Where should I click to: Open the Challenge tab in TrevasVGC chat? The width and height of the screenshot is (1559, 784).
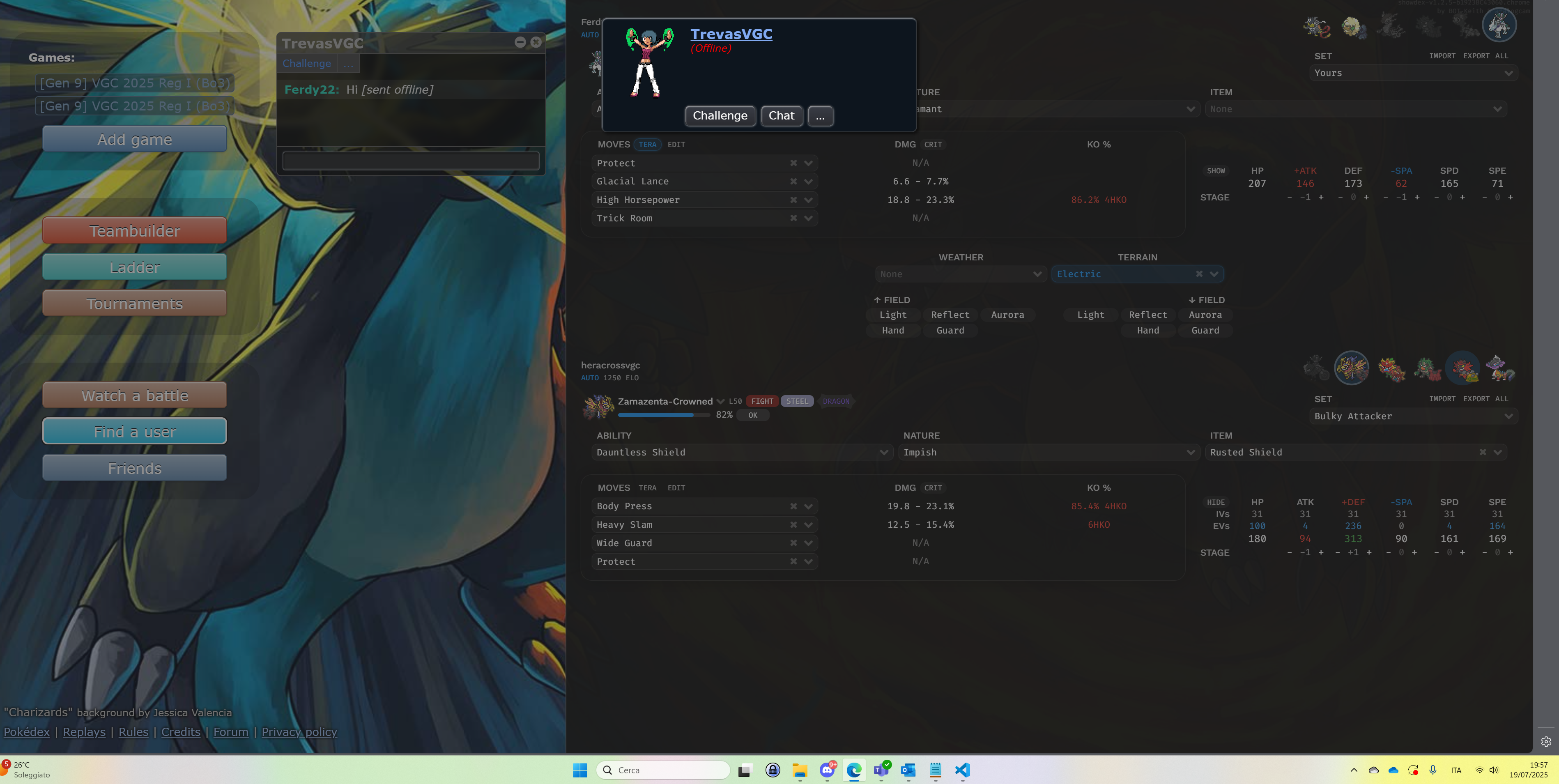point(306,64)
